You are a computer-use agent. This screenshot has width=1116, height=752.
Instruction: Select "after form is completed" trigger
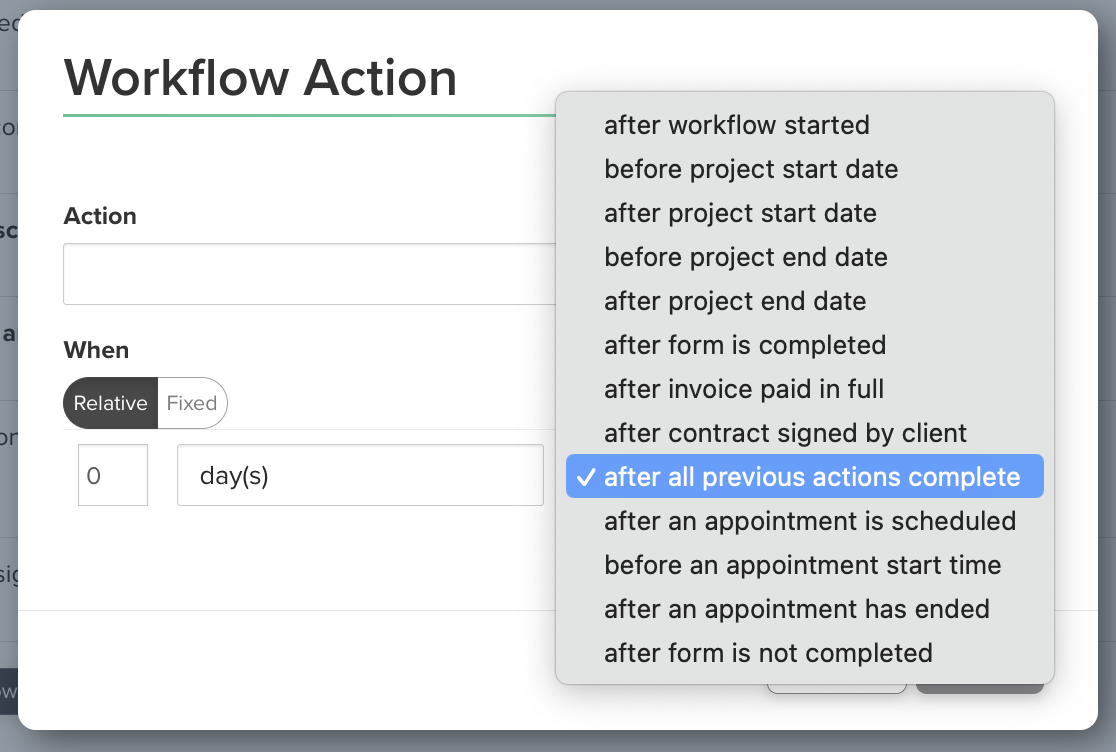pyautogui.click(x=745, y=345)
